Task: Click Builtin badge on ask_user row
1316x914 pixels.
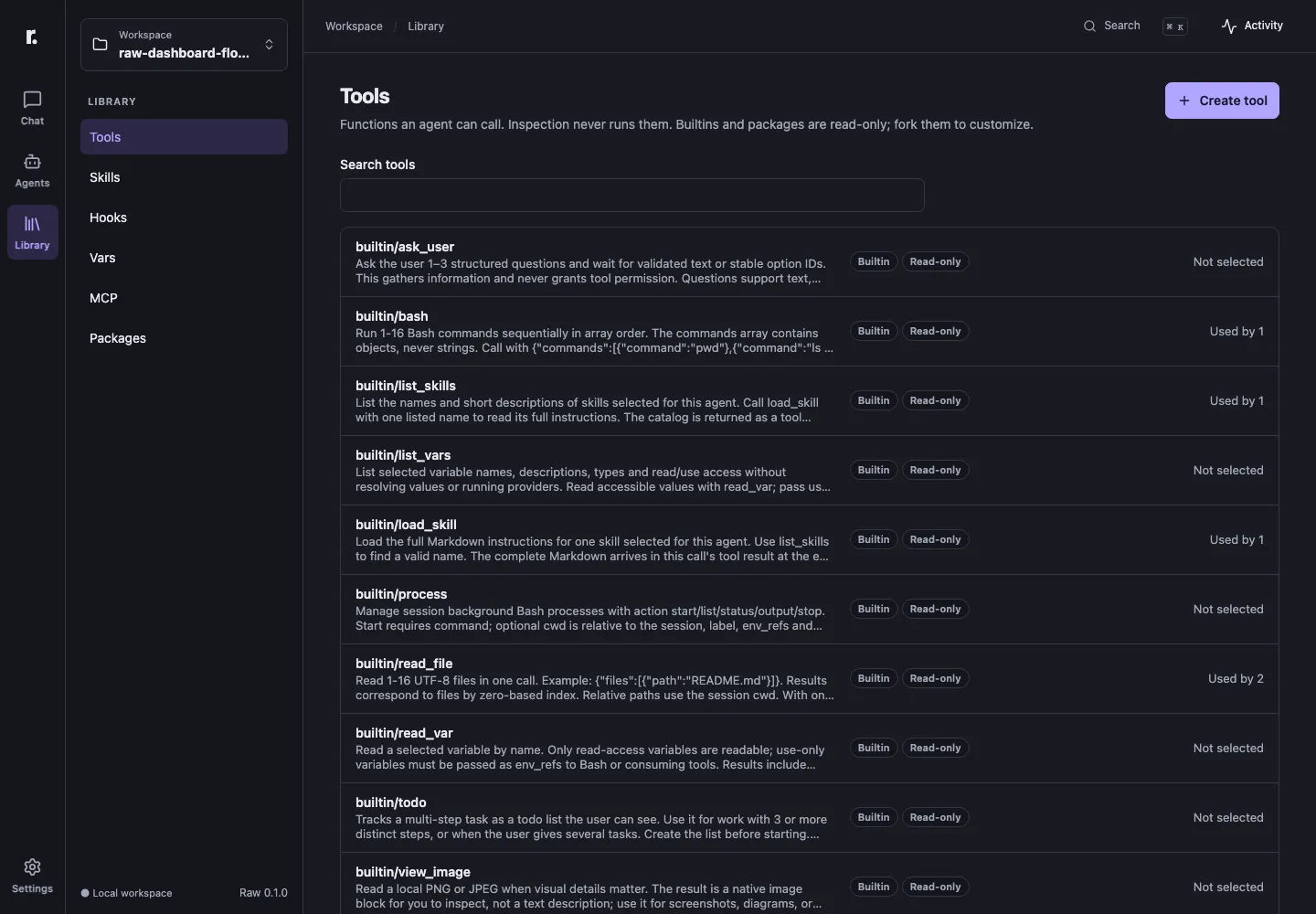Action: (x=874, y=261)
